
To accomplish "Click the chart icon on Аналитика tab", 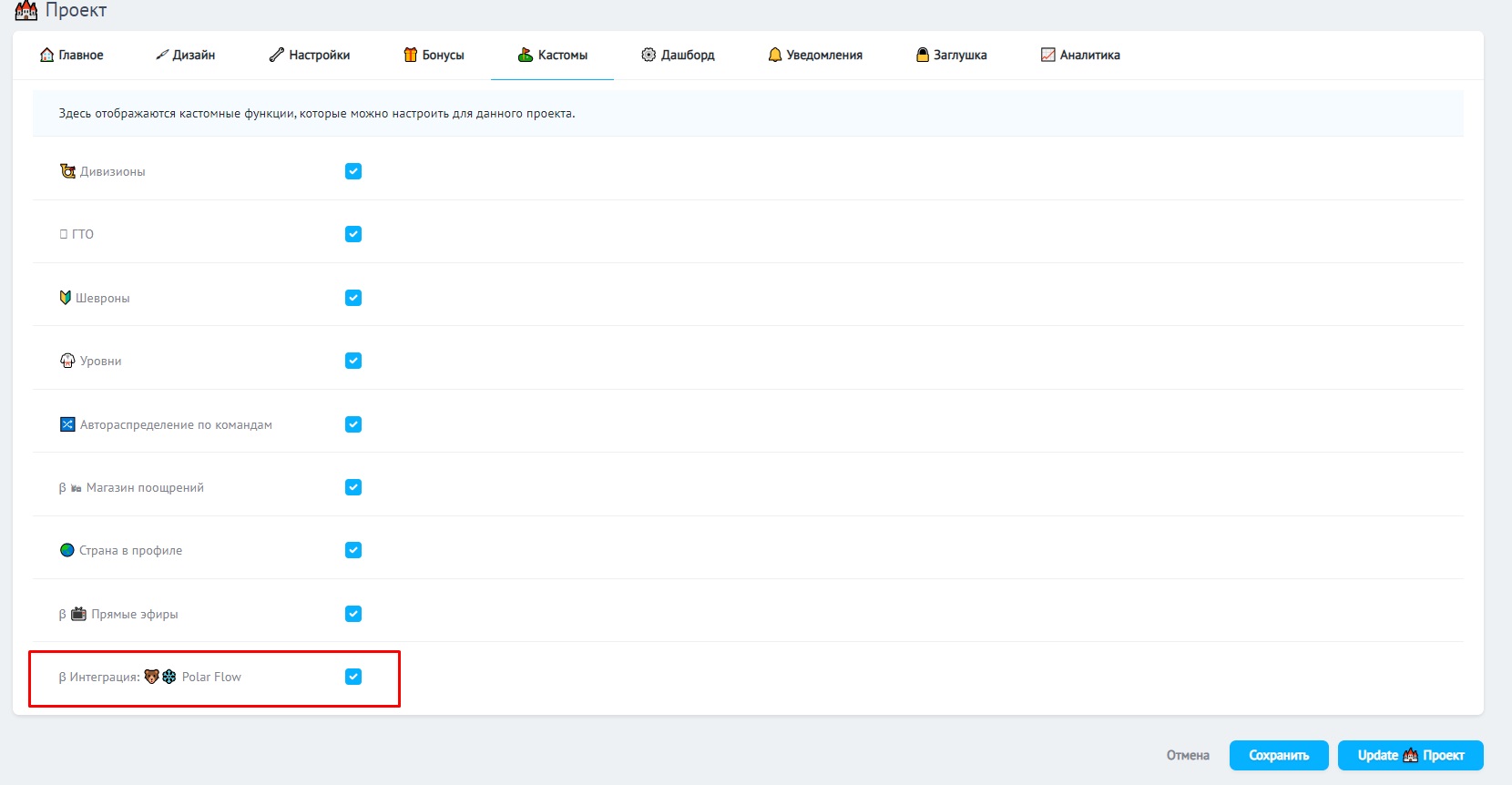I will [x=1047, y=55].
